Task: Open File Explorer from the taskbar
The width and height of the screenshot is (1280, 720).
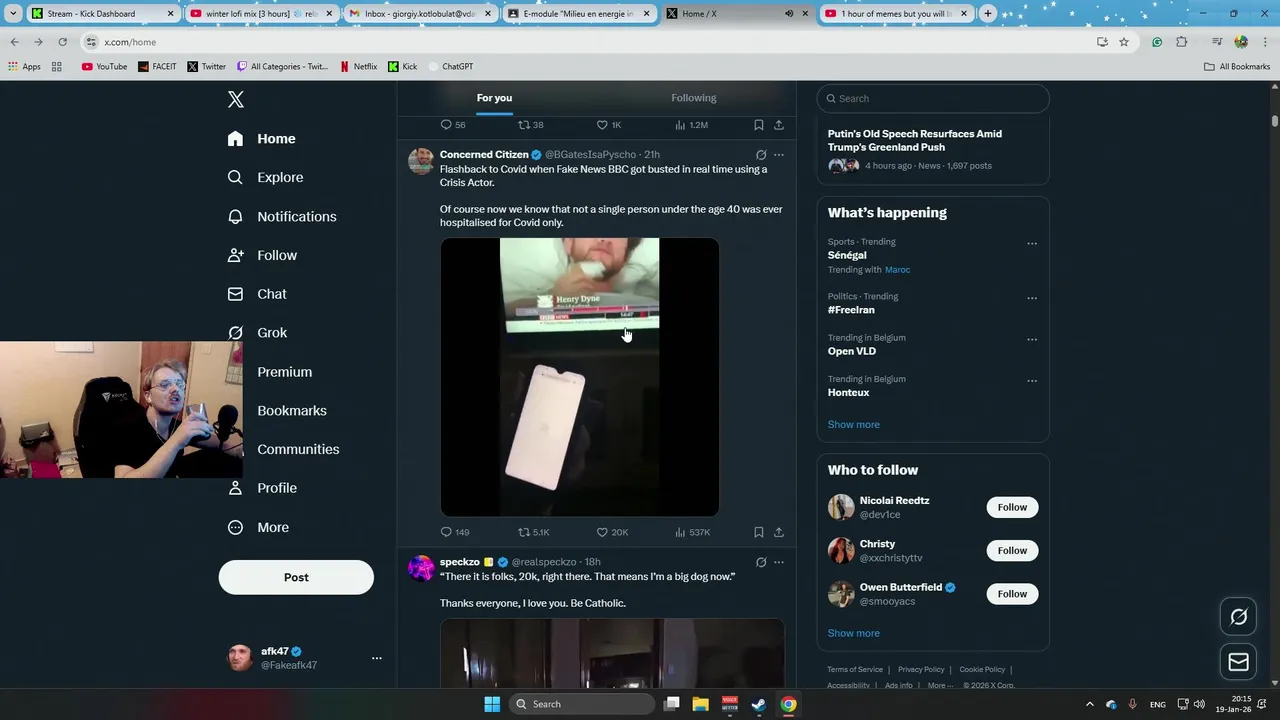Action: click(x=701, y=704)
